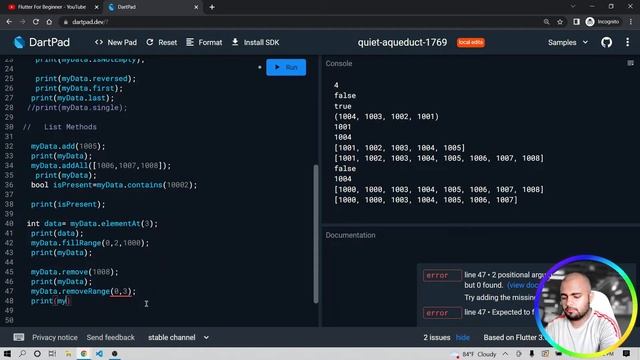Close the YouTube browser tab
This screenshot has width=640, height=360.
point(97,7)
